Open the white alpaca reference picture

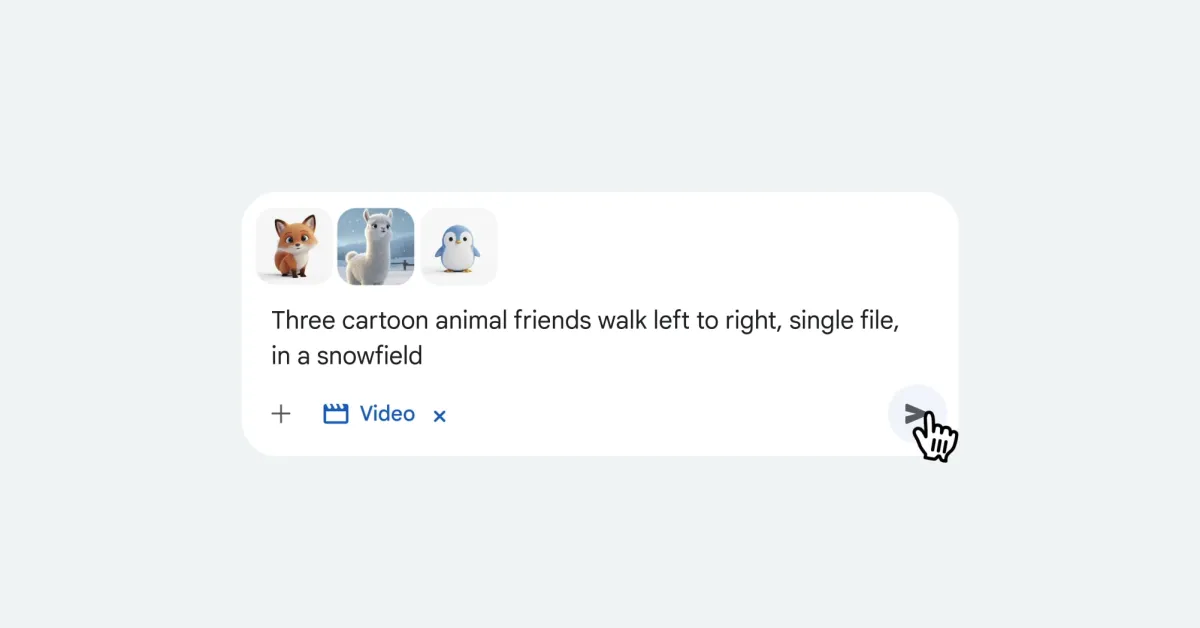click(x=376, y=247)
